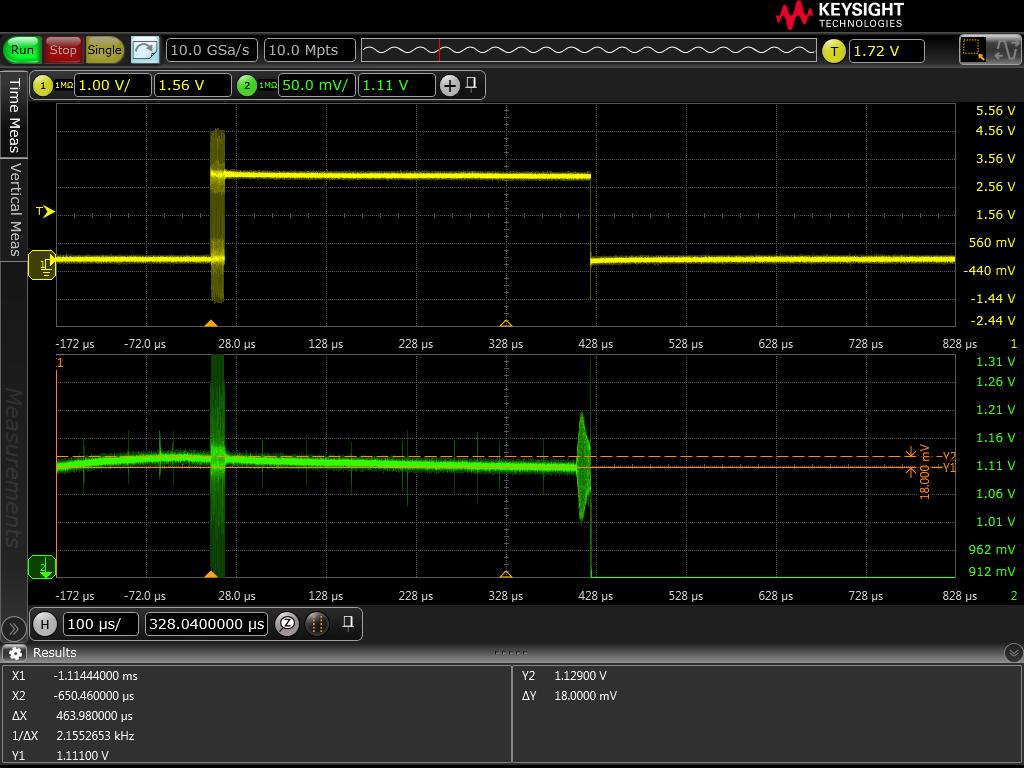Edit channel 2 scale 50.0 mV/
1024x768 pixels.
coord(317,86)
